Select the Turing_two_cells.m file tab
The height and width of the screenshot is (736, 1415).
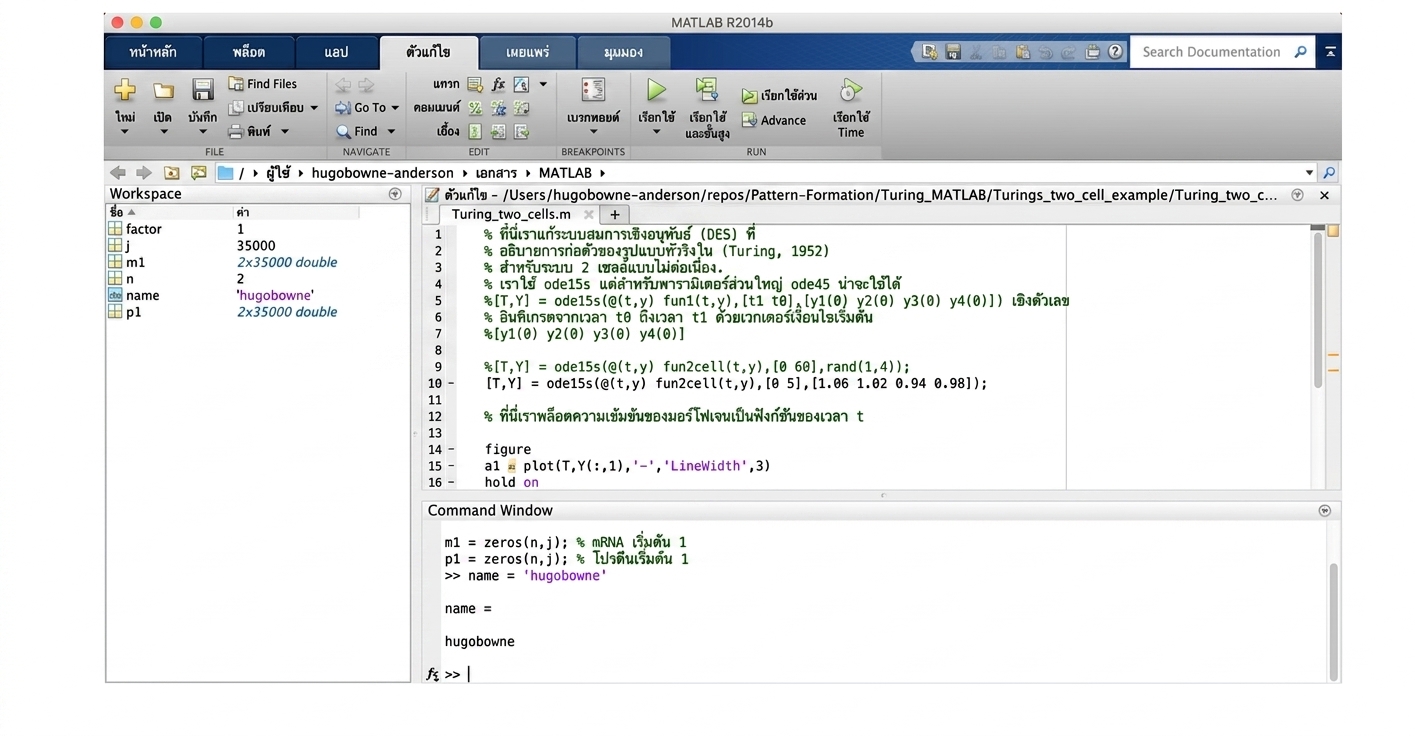511,214
